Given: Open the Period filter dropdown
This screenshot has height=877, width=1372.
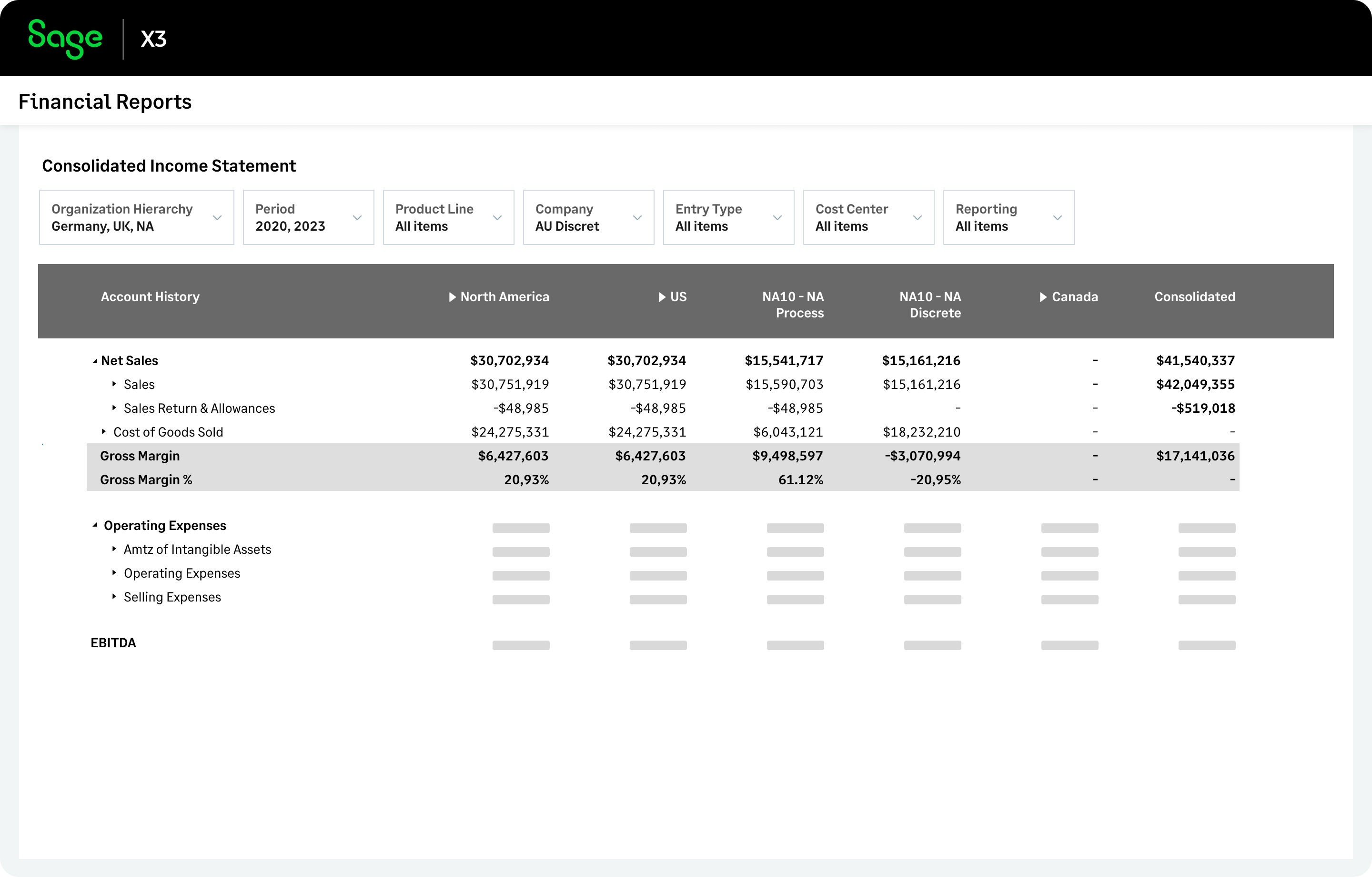Looking at the screenshot, I should (308, 217).
